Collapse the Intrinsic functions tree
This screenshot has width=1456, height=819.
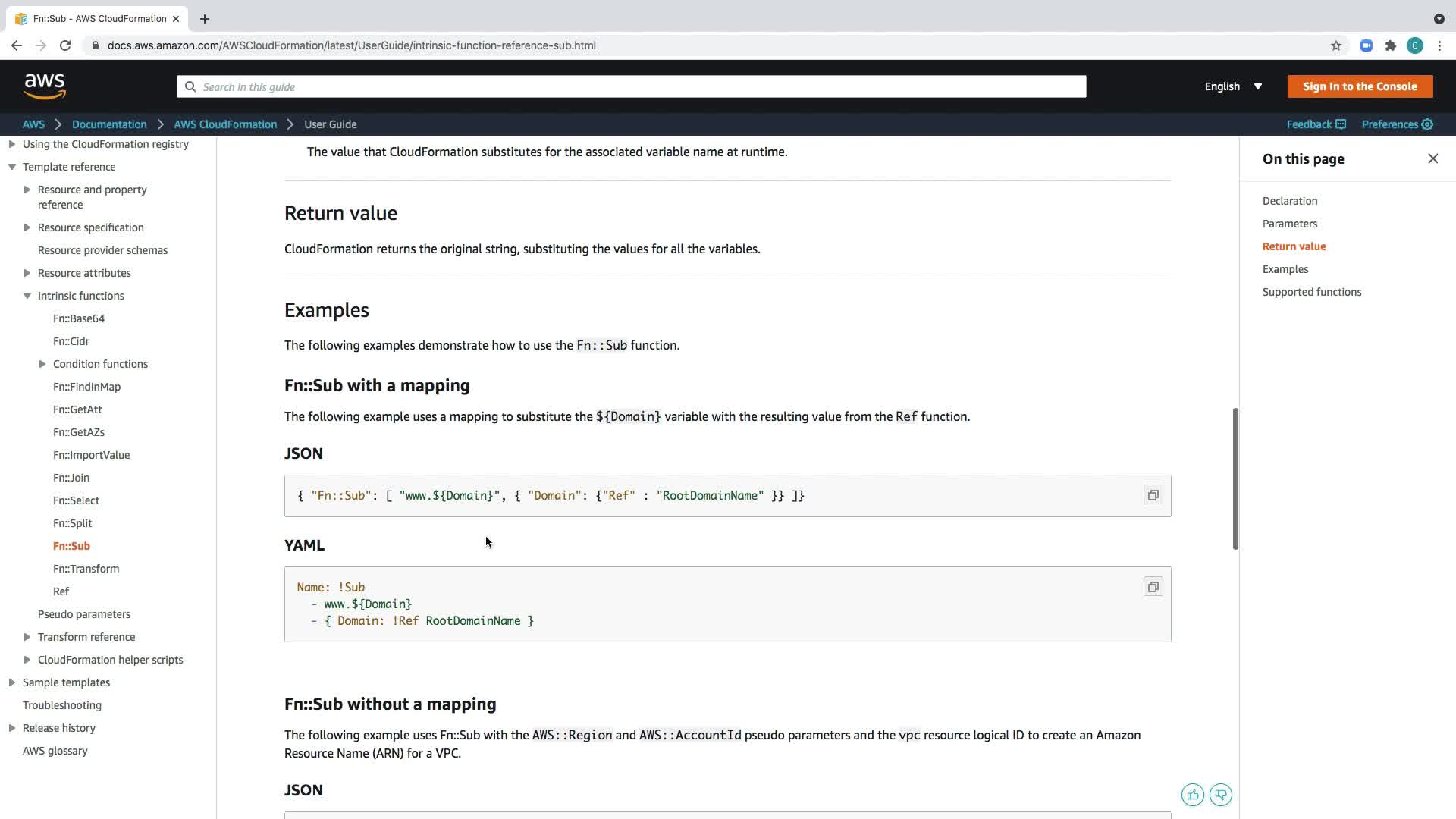pyautogui.click(x=27, y=296)
